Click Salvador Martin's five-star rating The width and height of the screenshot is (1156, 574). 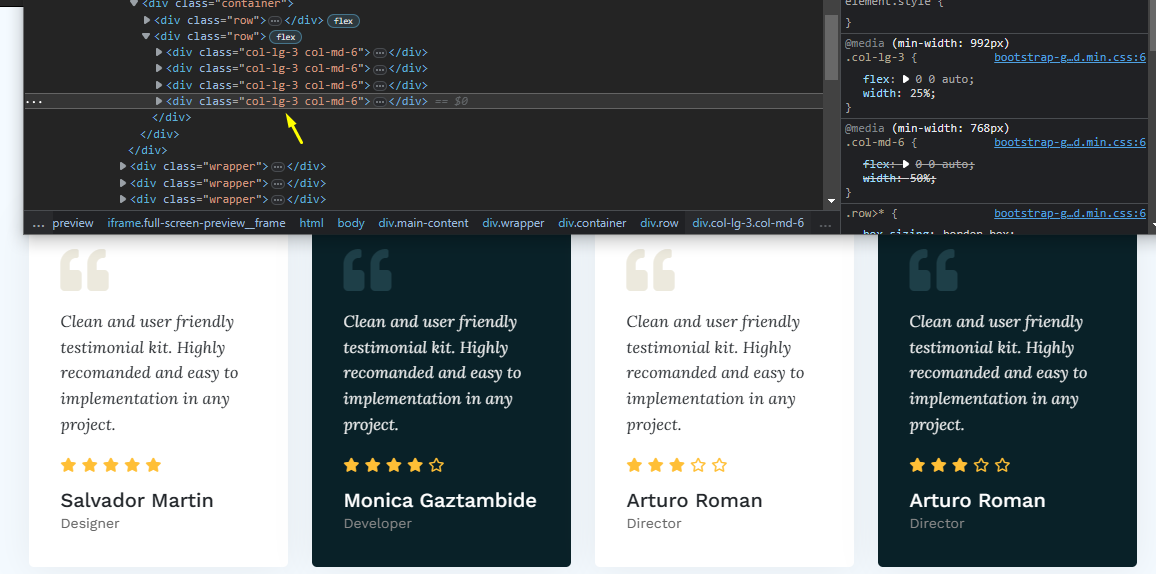coord(111,465)
